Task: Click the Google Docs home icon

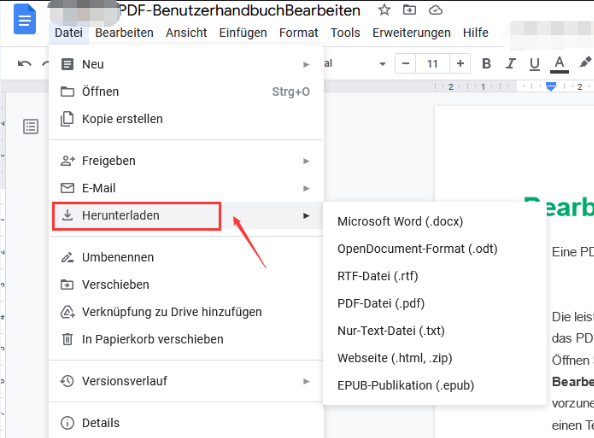Action: click(25, 19)
